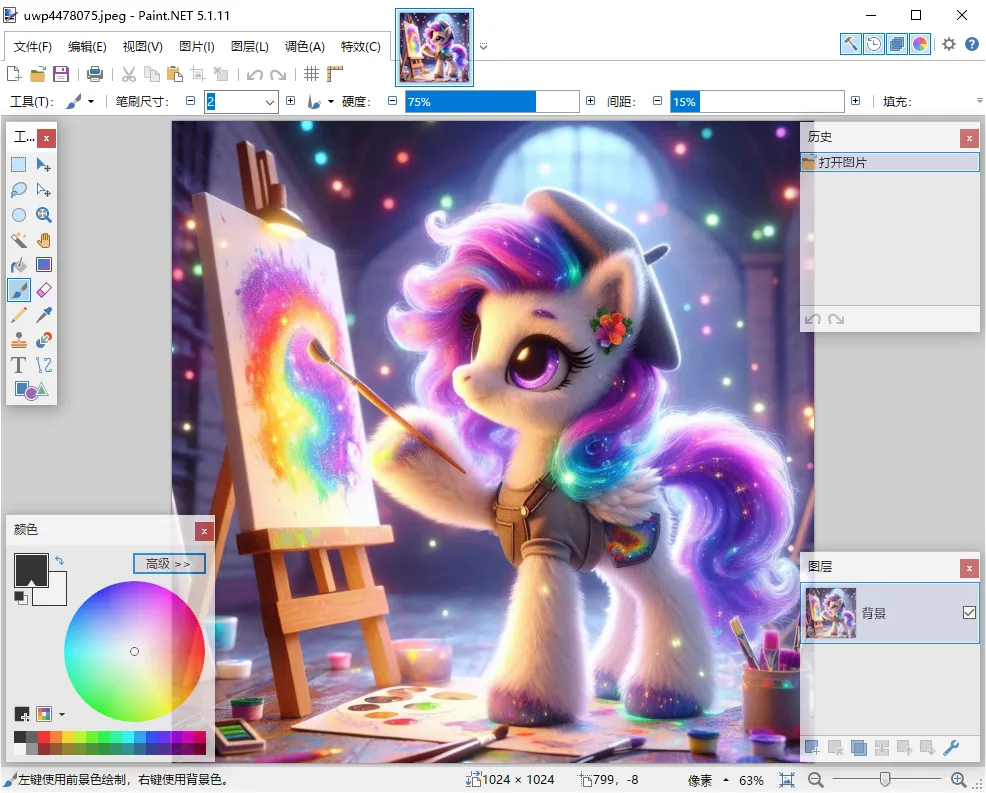Select the Move Selection tool
The width and height of the screenshot is (986, 793).
click(x=43, y=190)
